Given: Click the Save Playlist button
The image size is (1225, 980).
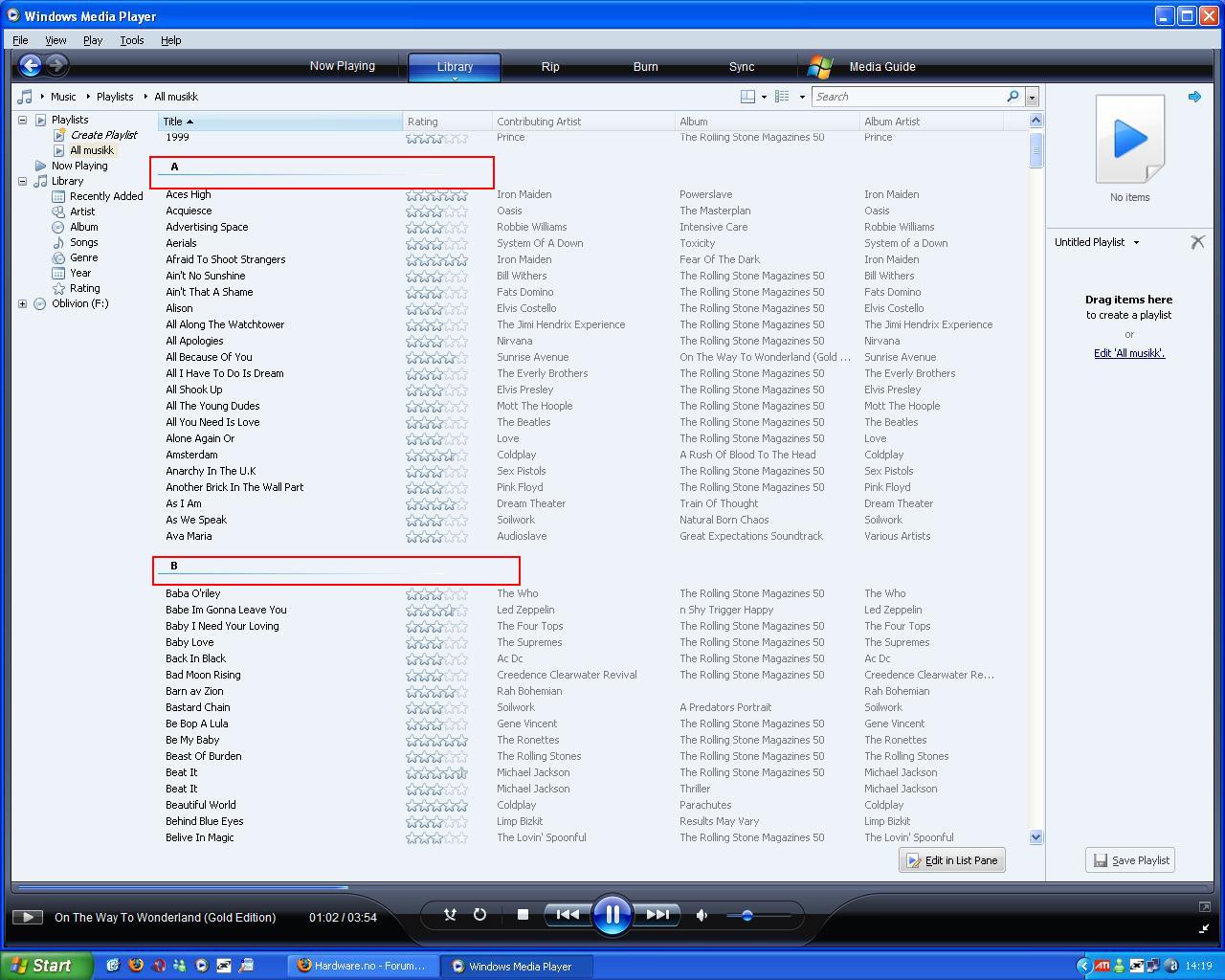Looking at the screenshot, I should point(1130,860).
